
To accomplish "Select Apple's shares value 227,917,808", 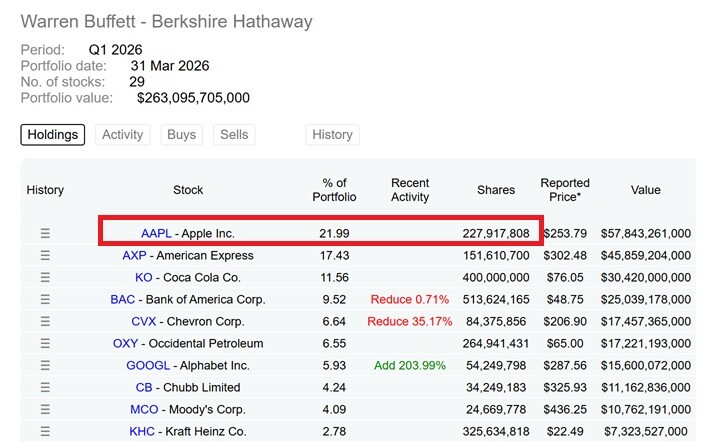I will coord(496,233).
